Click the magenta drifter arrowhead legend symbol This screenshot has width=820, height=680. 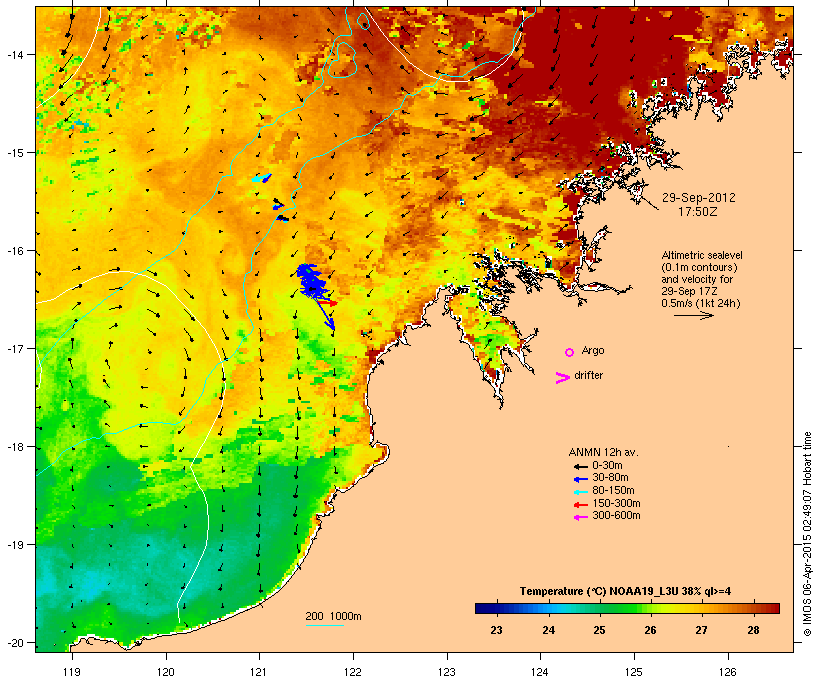tap(562, 378)
